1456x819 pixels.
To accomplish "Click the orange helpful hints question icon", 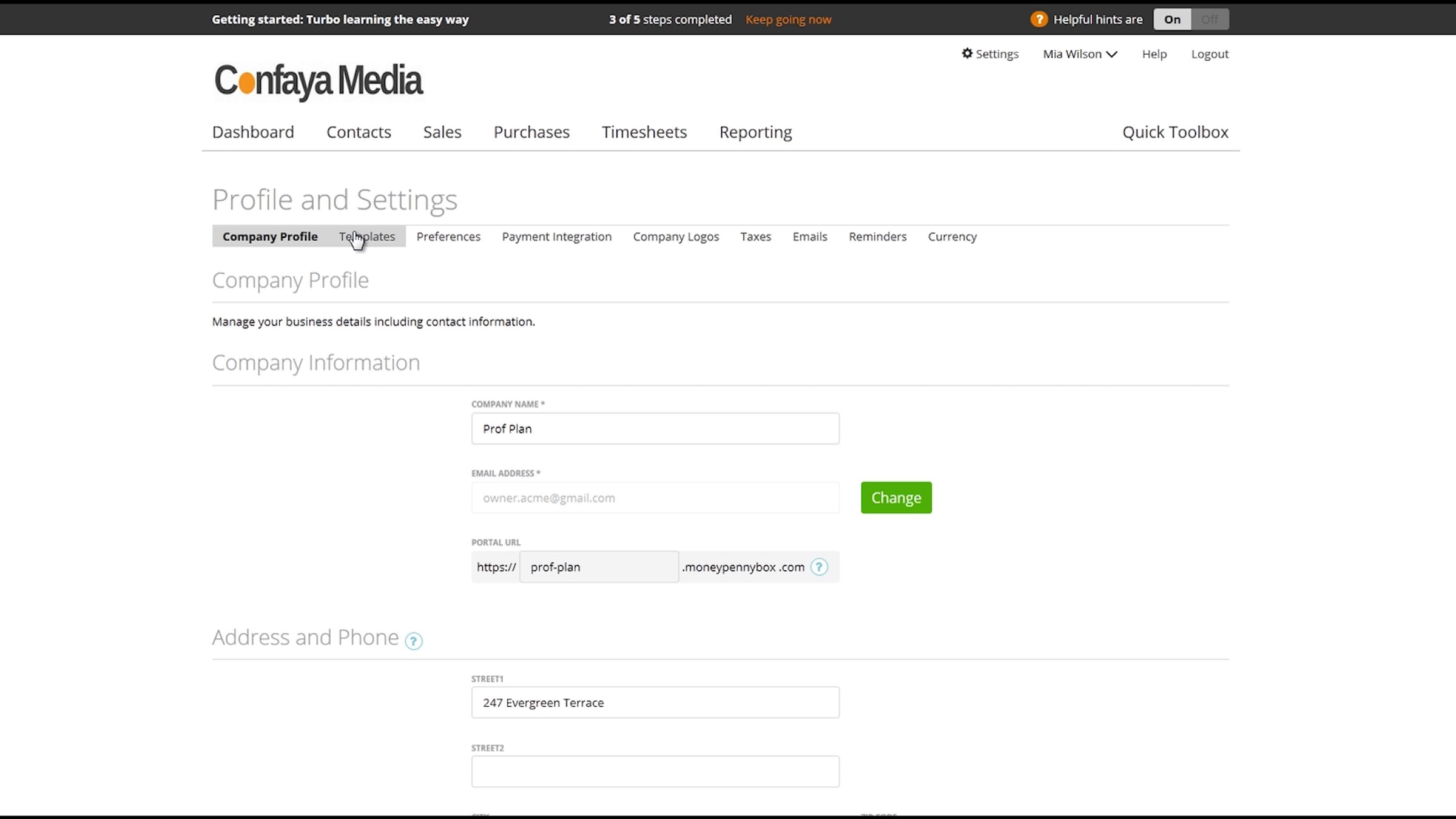I will coord(1039,19).
